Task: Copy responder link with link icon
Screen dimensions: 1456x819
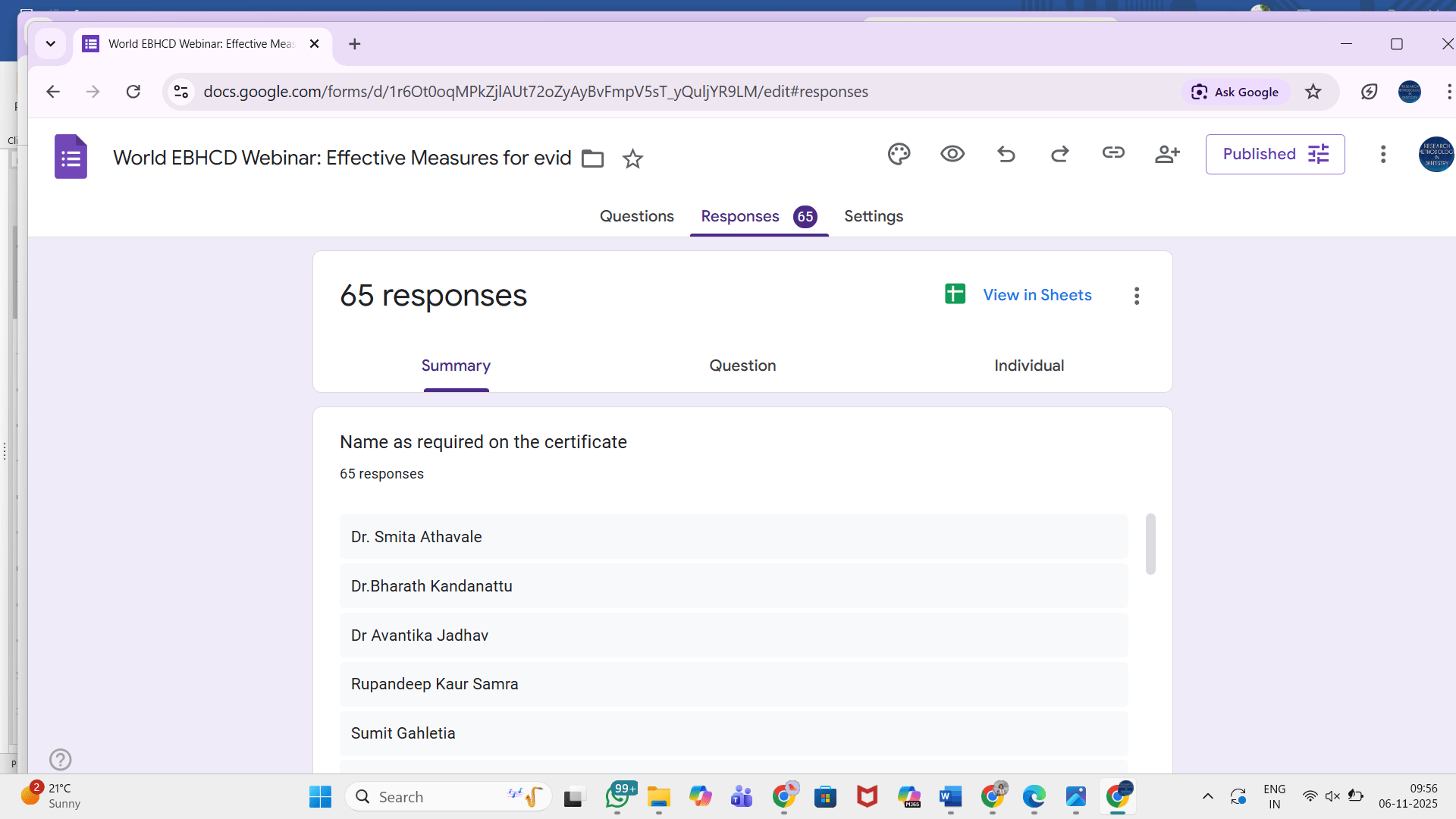Action: (1113, 153)
